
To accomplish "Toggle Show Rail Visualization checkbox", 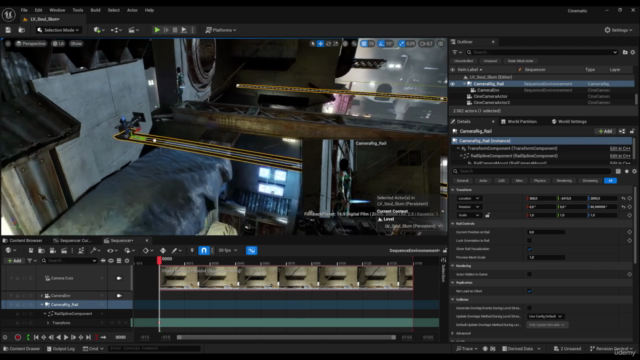I will [x=529, y=249].
